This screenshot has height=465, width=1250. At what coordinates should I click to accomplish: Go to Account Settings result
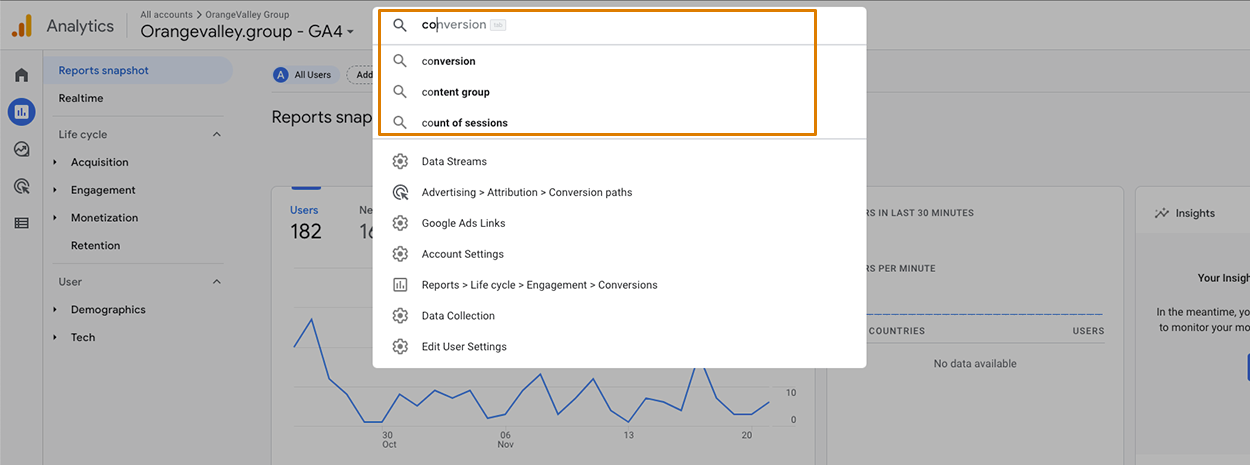(x=619, y=254)
